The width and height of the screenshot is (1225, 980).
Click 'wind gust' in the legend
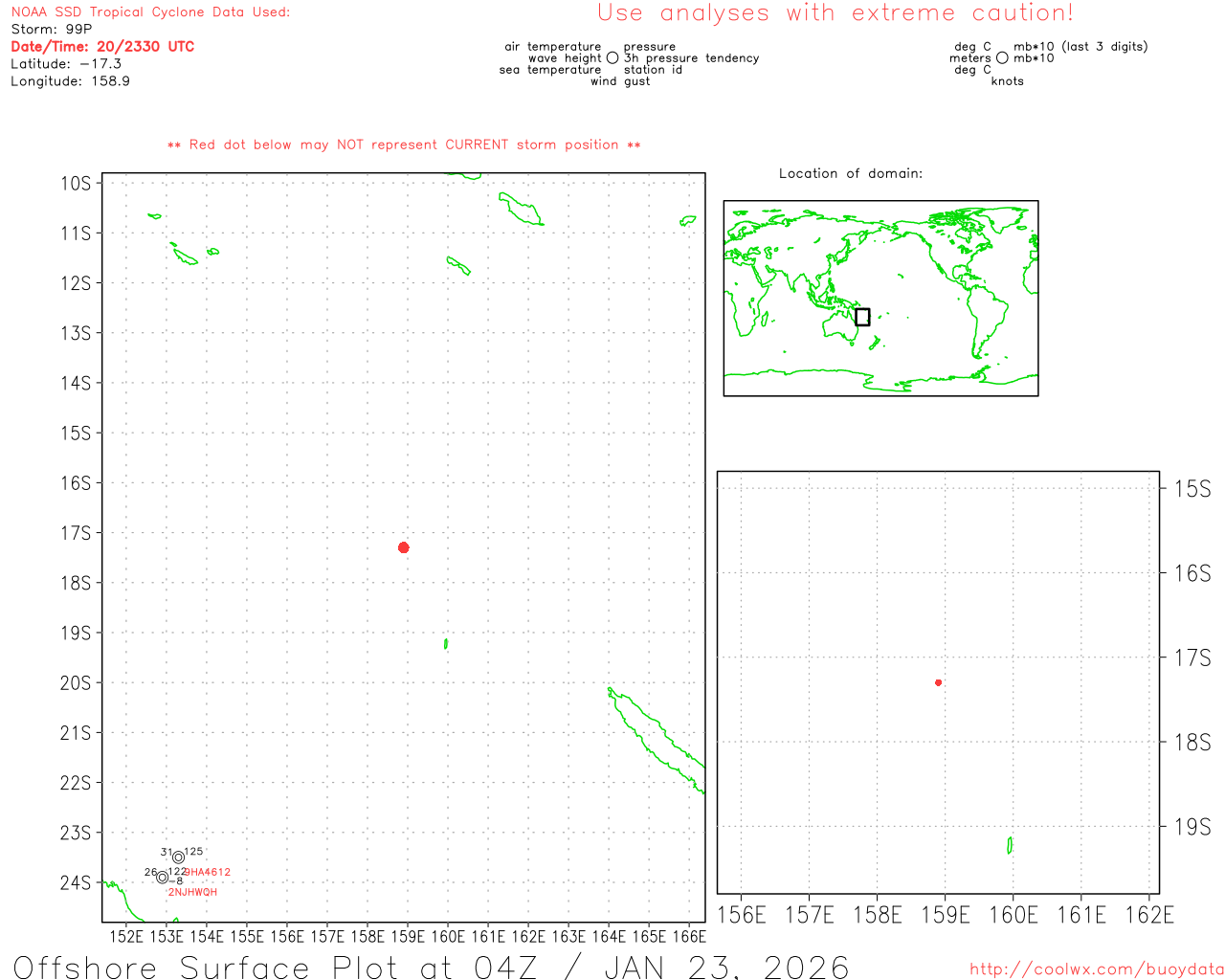click(620, 81)
